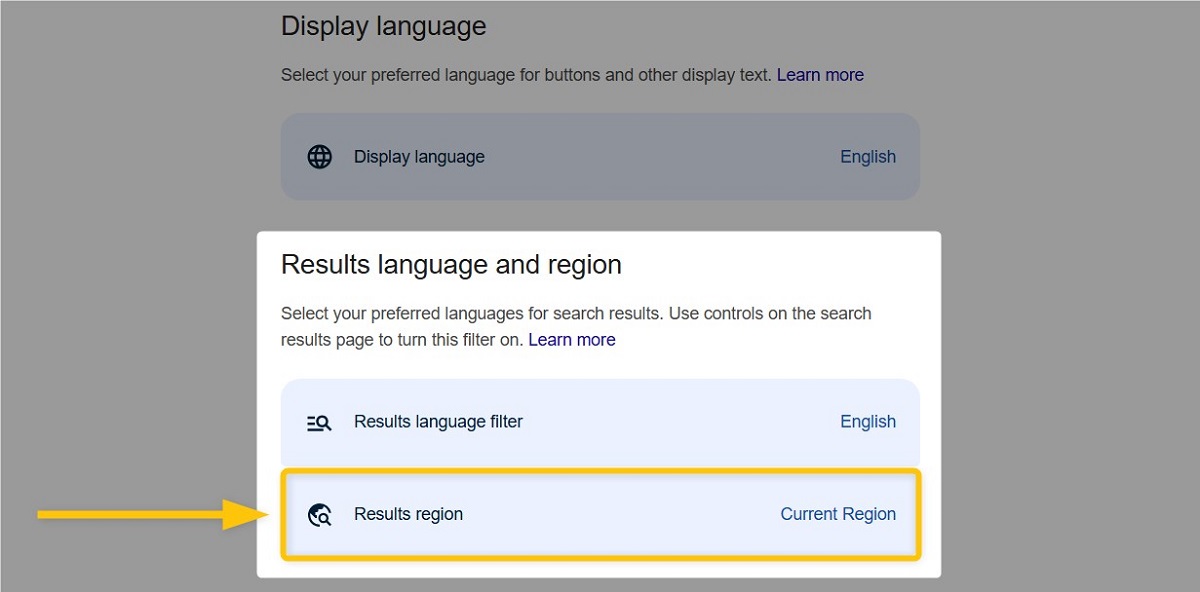The height and width of the screenshot is (592, 1200).
Task: Select the 'Results language filter' row label
Action: (x=438, y=422)
